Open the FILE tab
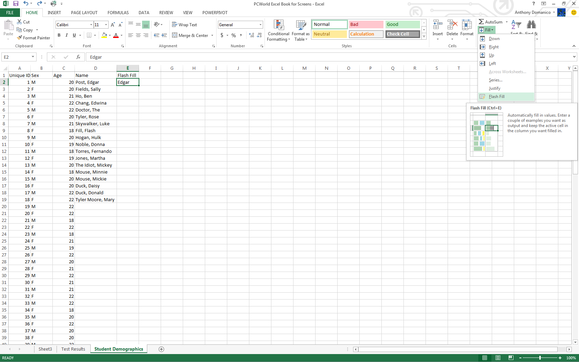 coord(10,13)
